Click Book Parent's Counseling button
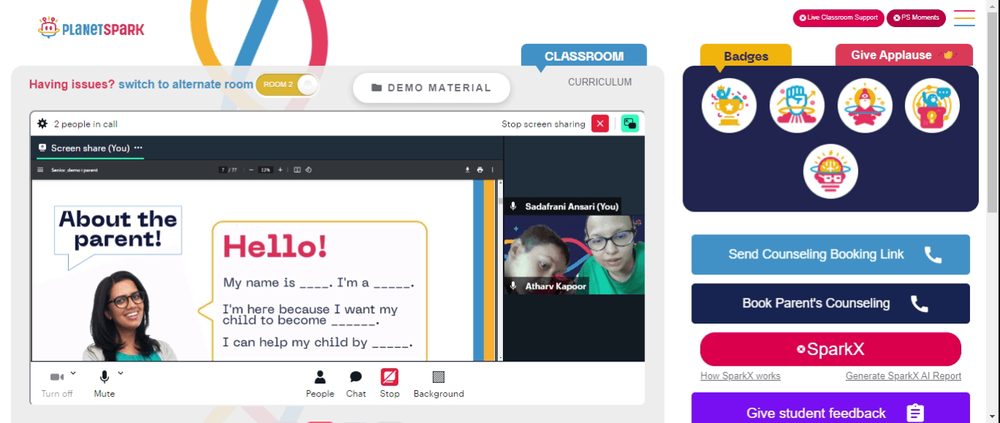The image size is (1000, 423). [830, 303]
